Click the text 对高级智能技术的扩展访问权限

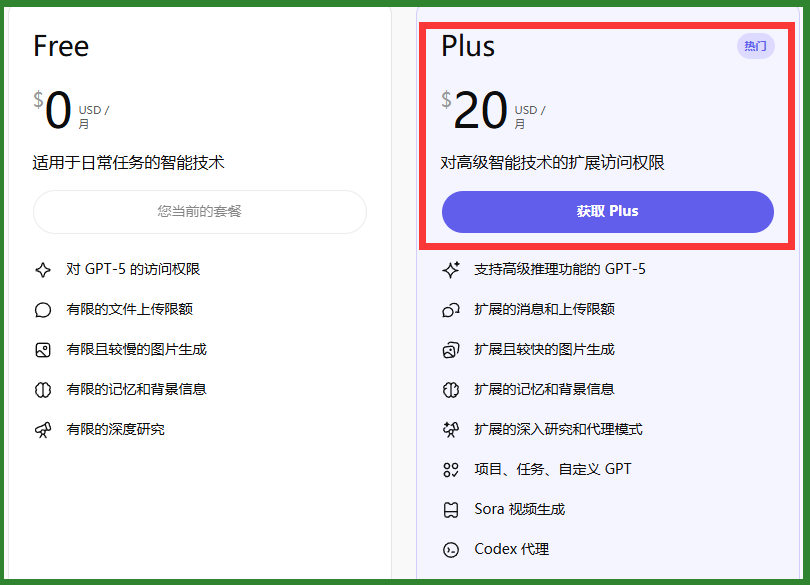552,163
